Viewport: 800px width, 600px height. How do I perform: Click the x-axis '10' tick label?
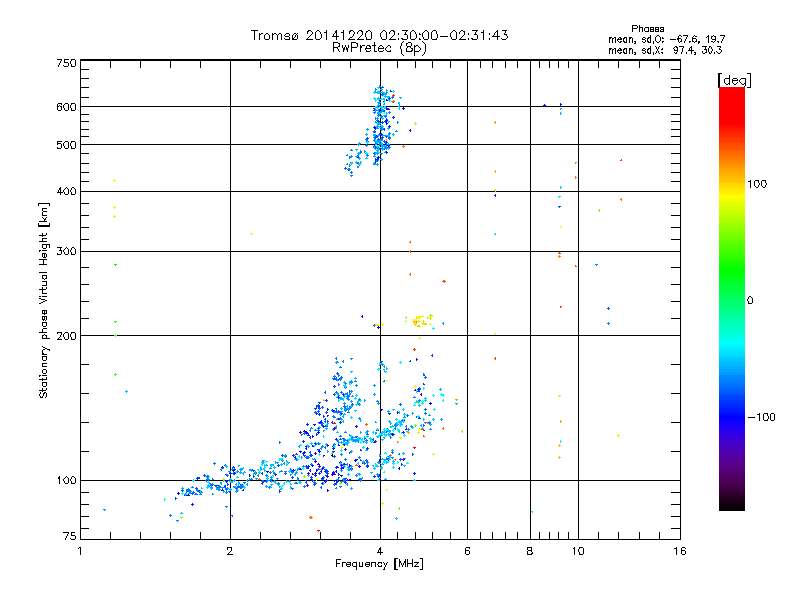coord(578,551)
